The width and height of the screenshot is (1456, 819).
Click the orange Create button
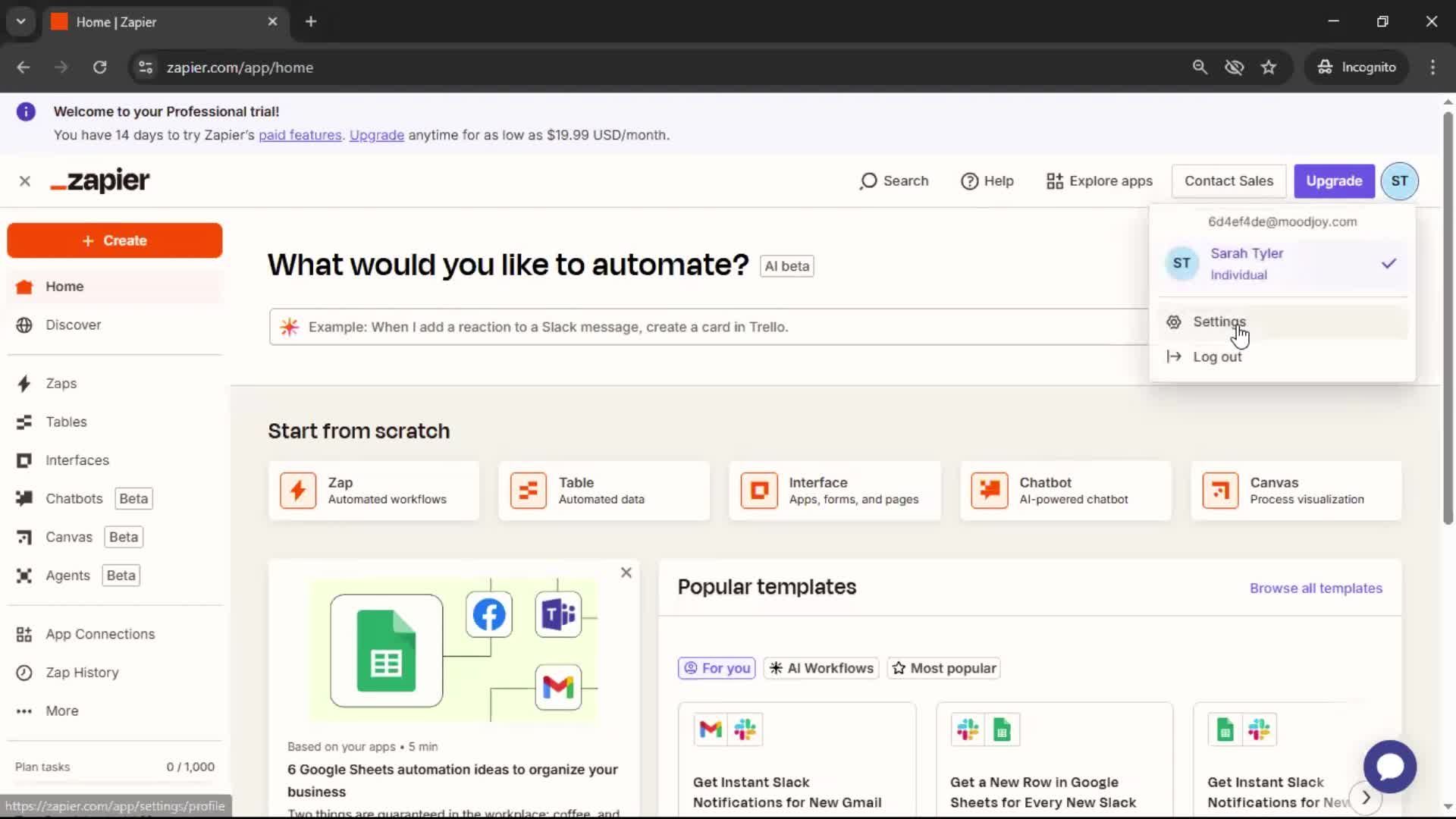pos(115,240)
